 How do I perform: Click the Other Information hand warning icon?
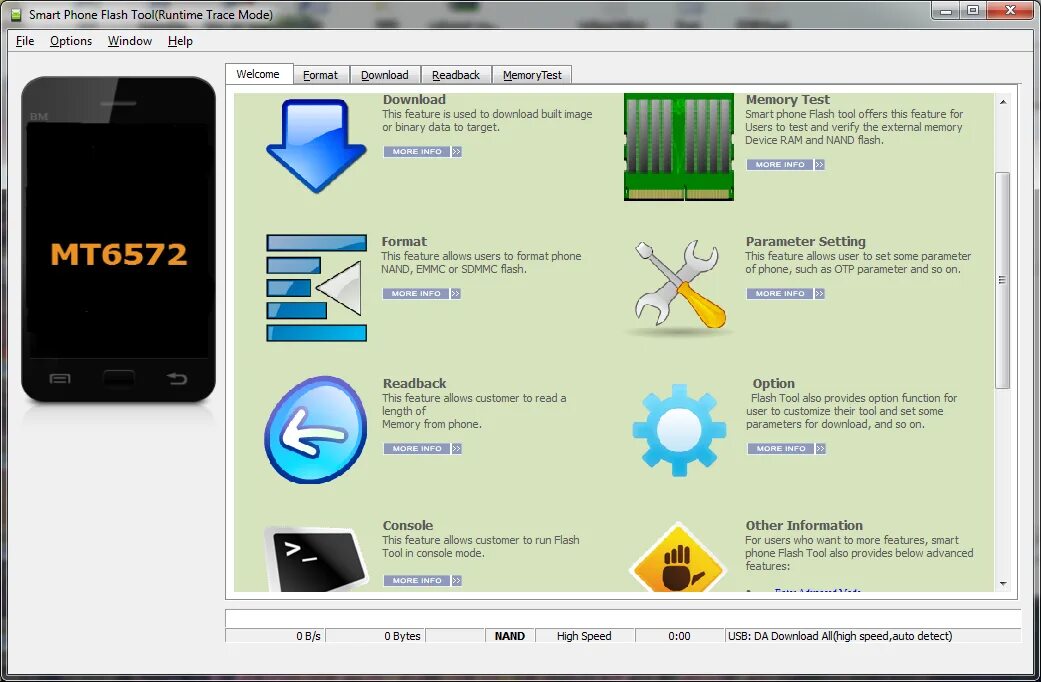point(677,558)
